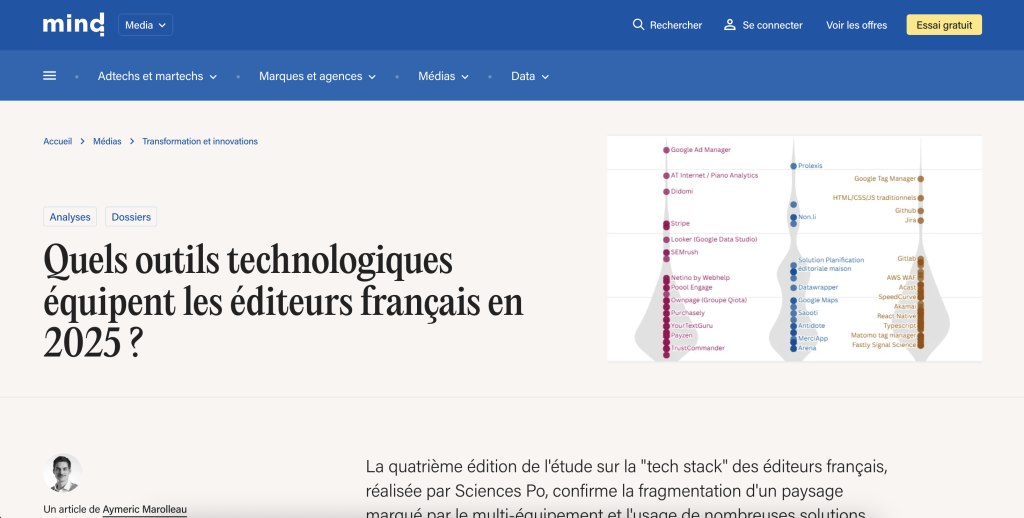Select the Dossiers tag

(x=131, y=217)
